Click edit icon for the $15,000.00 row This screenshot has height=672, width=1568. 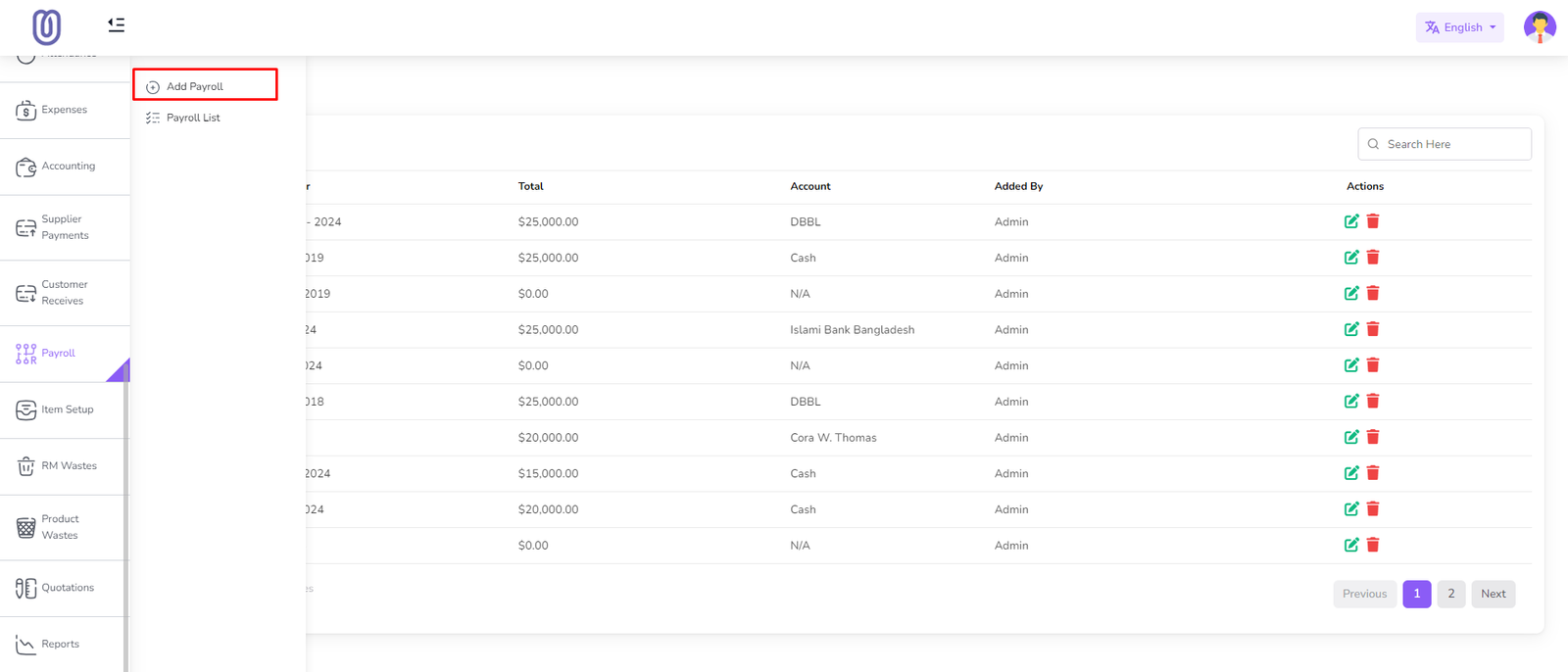[1351, 473]
